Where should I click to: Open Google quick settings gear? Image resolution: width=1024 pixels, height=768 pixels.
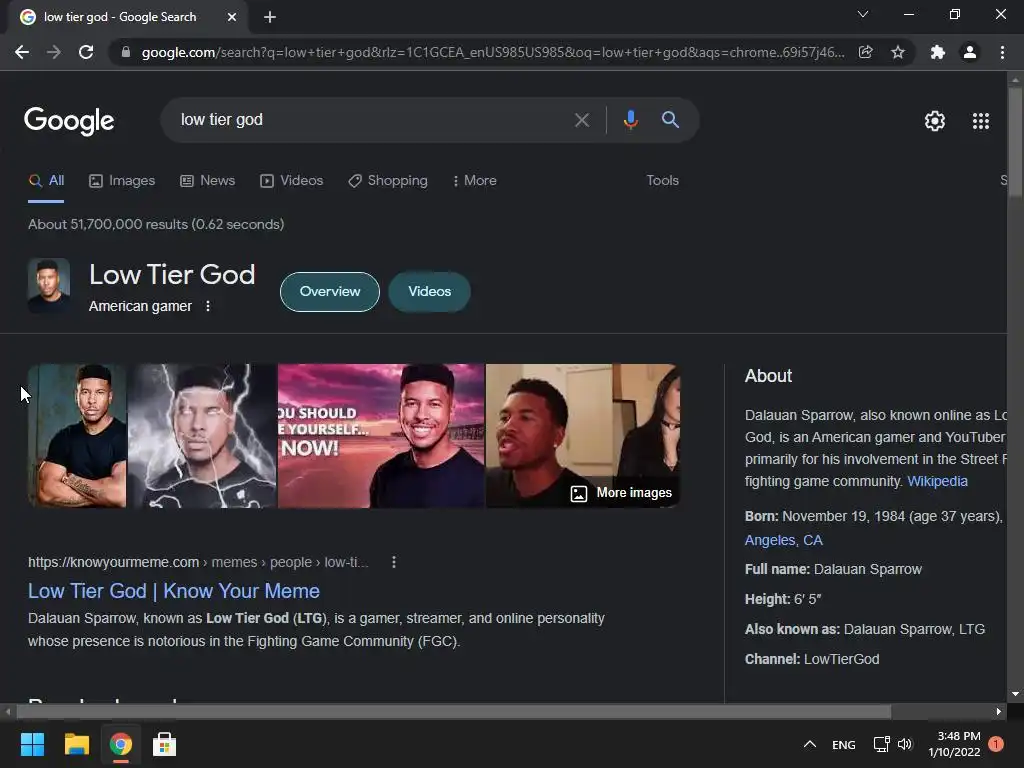(x=935, y=121)
